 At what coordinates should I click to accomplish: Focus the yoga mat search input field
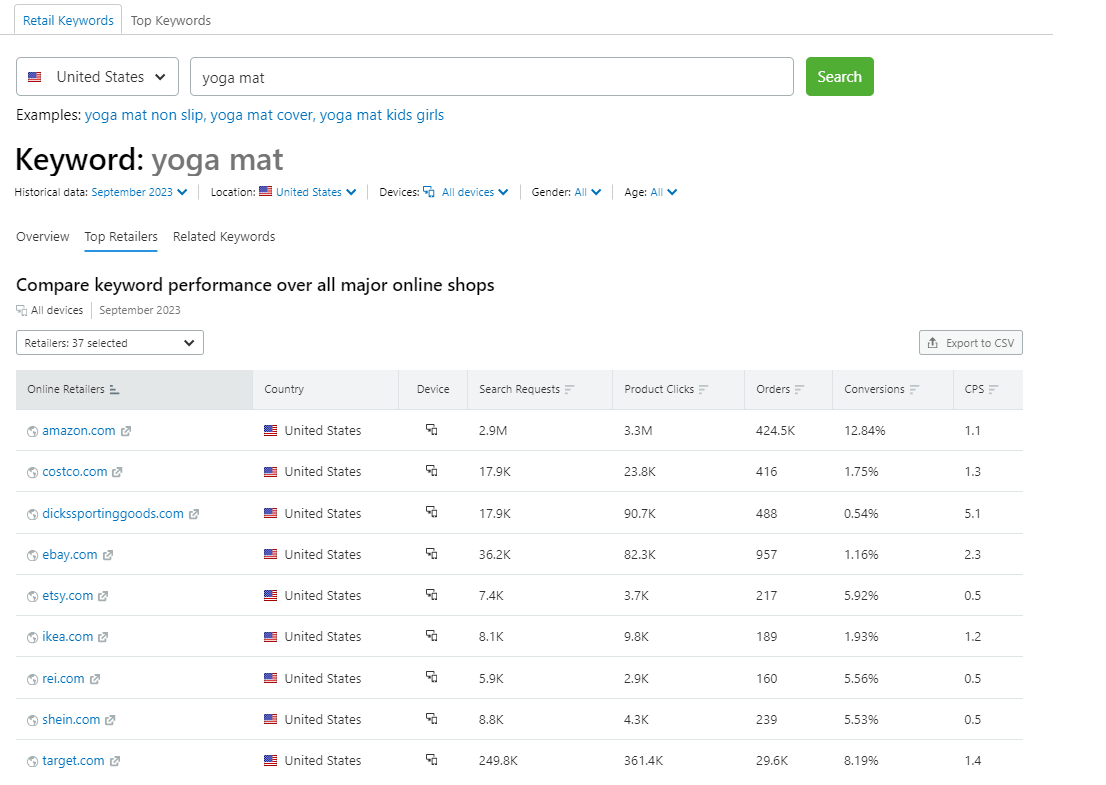pos(492,76)
